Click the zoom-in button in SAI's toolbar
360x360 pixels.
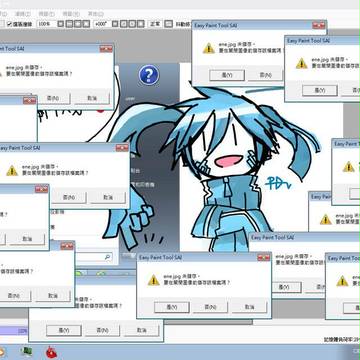click(78, 24)
